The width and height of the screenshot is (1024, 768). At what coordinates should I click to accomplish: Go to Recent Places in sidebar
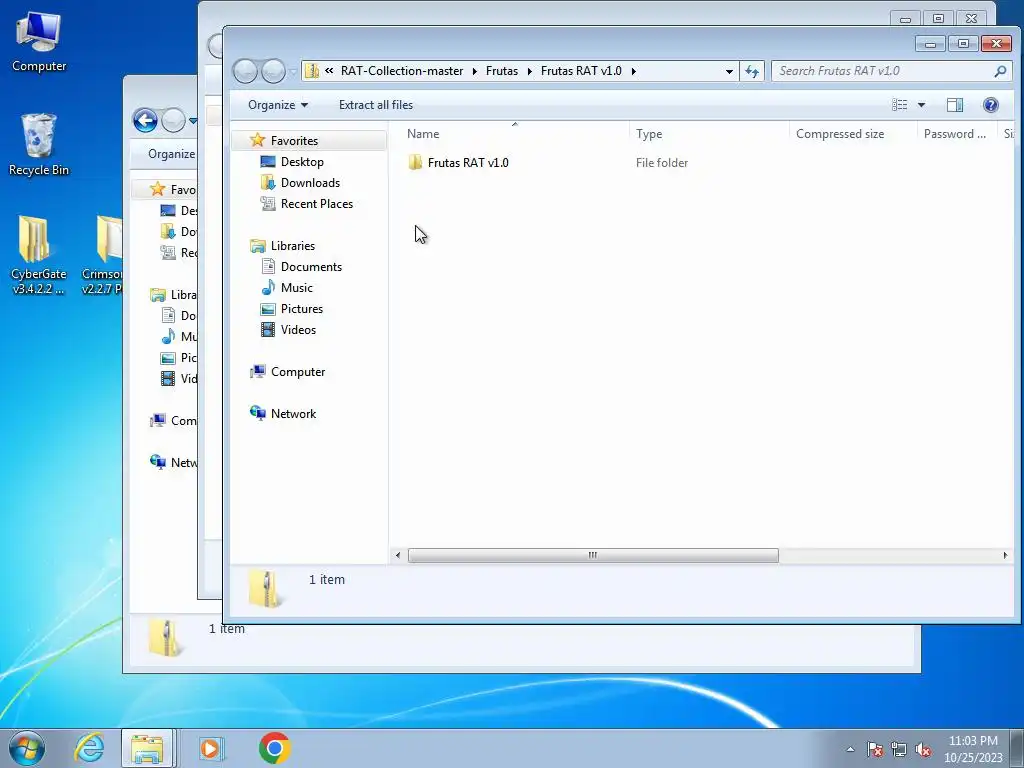tap(317, 204)
